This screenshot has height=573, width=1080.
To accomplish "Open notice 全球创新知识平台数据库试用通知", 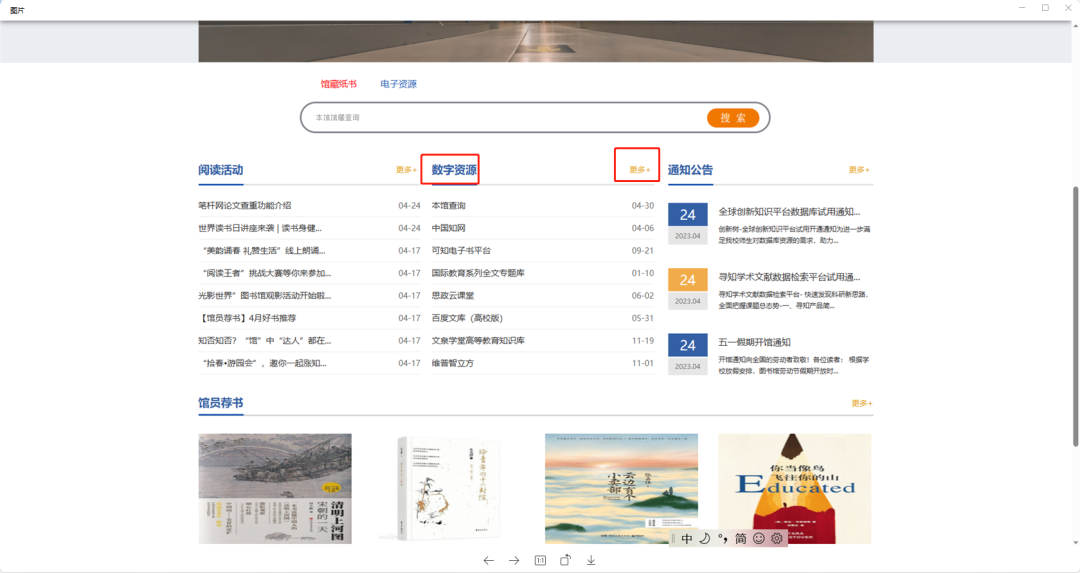I will [x=789, y=211].
